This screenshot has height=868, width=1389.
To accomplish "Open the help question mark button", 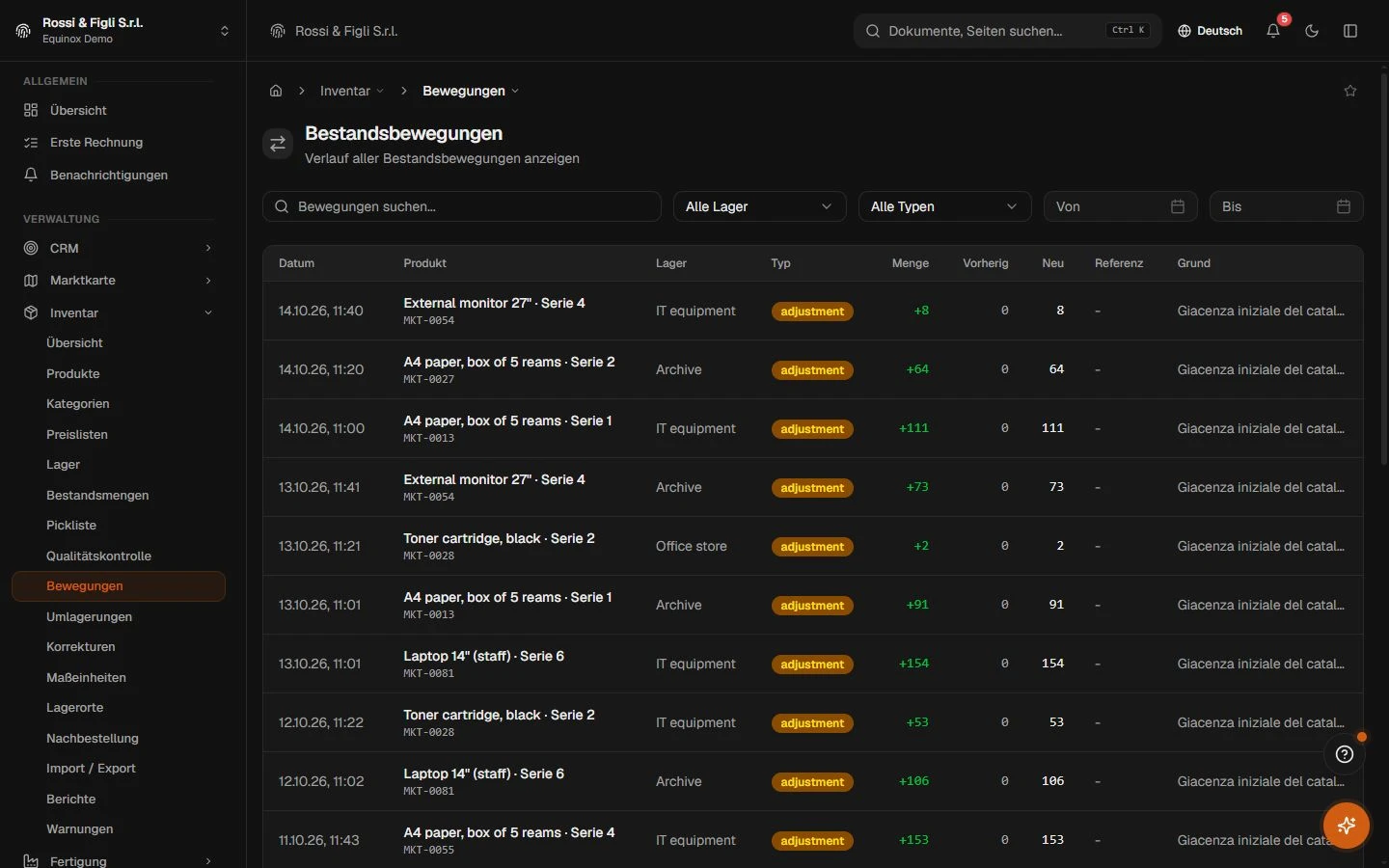I will click(x=1345, y=754).
